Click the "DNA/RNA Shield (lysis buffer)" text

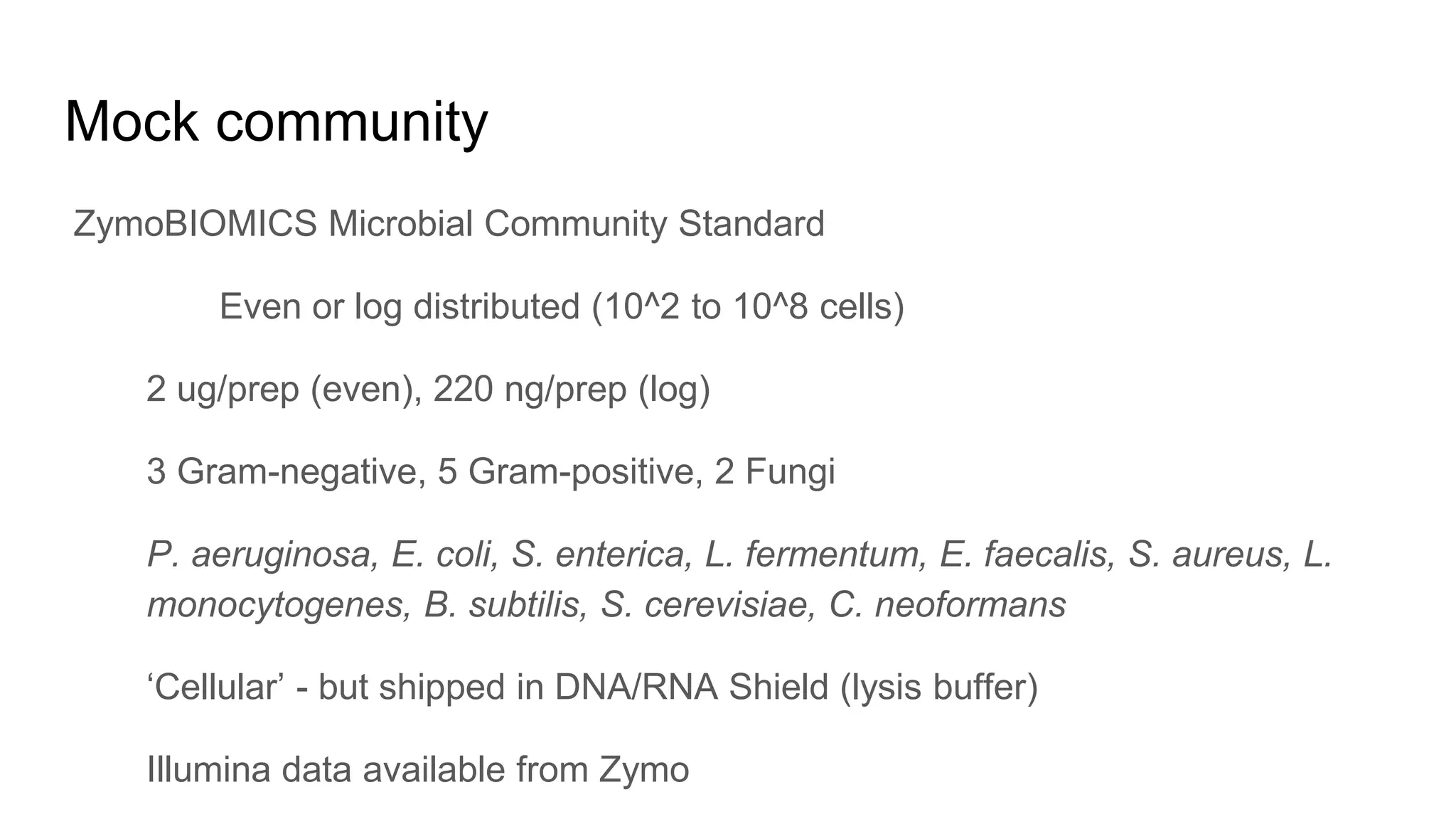(x=796, y=687)
